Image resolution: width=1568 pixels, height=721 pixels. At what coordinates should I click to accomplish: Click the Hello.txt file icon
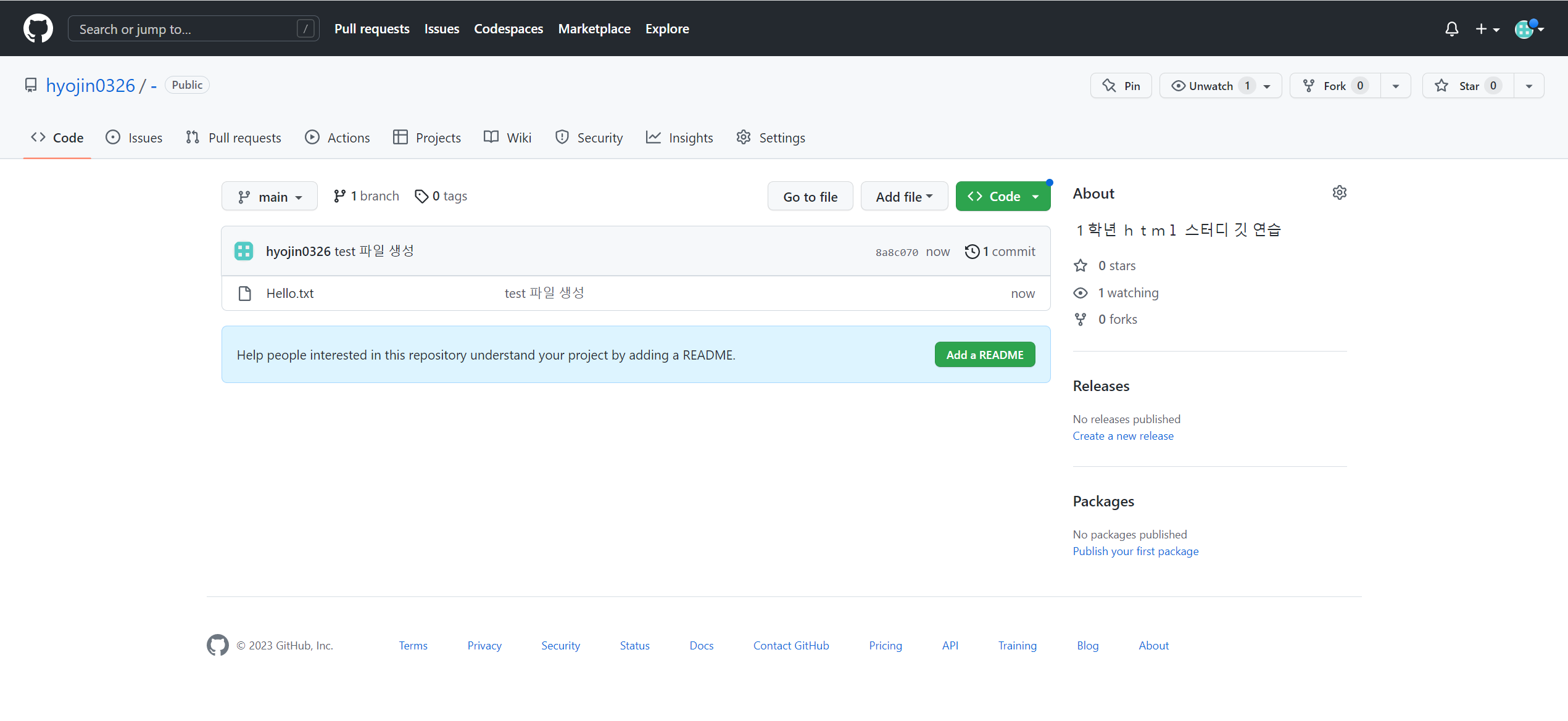(x=245, y=294)
